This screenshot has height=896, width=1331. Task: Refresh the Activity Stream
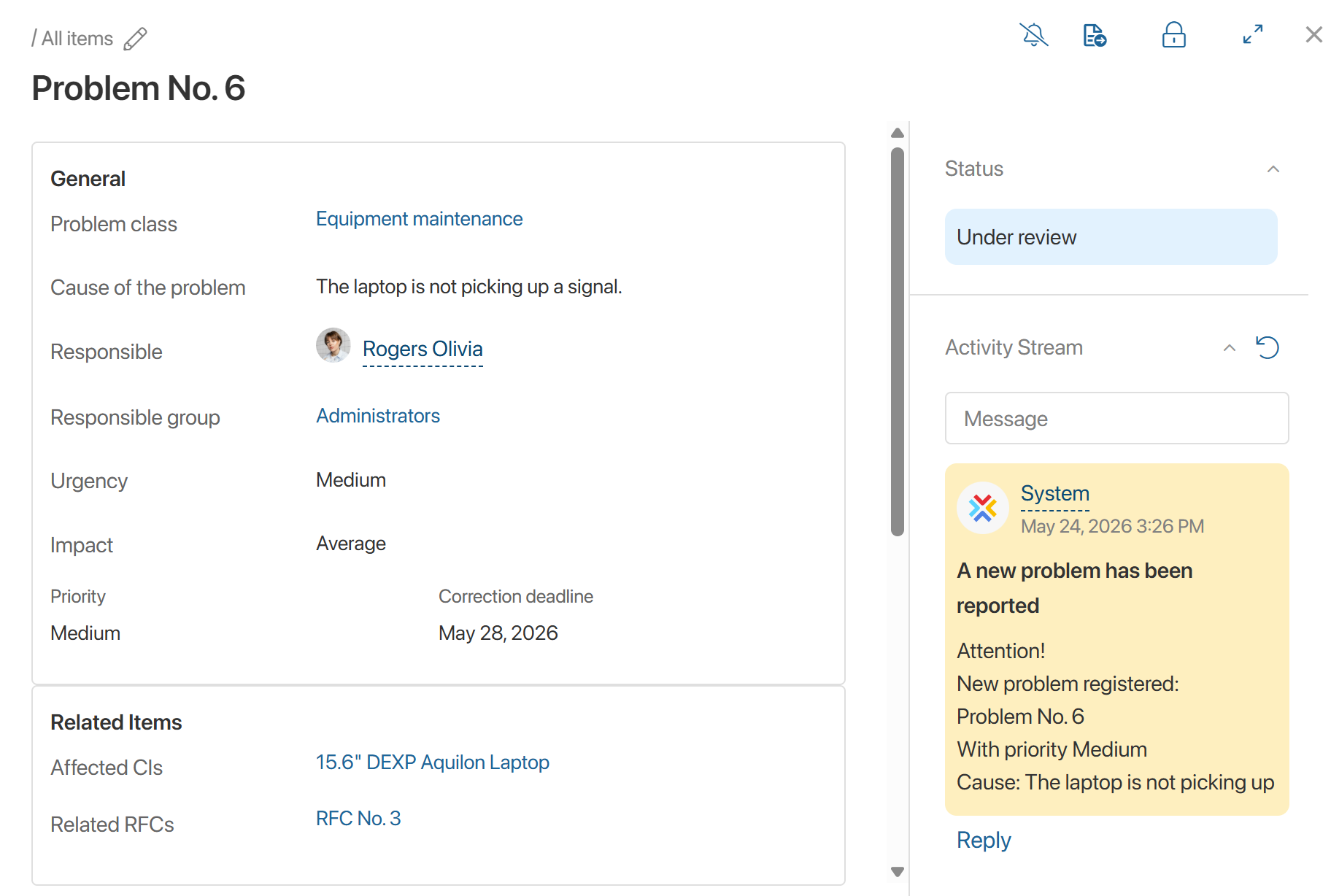(1268, 347)
